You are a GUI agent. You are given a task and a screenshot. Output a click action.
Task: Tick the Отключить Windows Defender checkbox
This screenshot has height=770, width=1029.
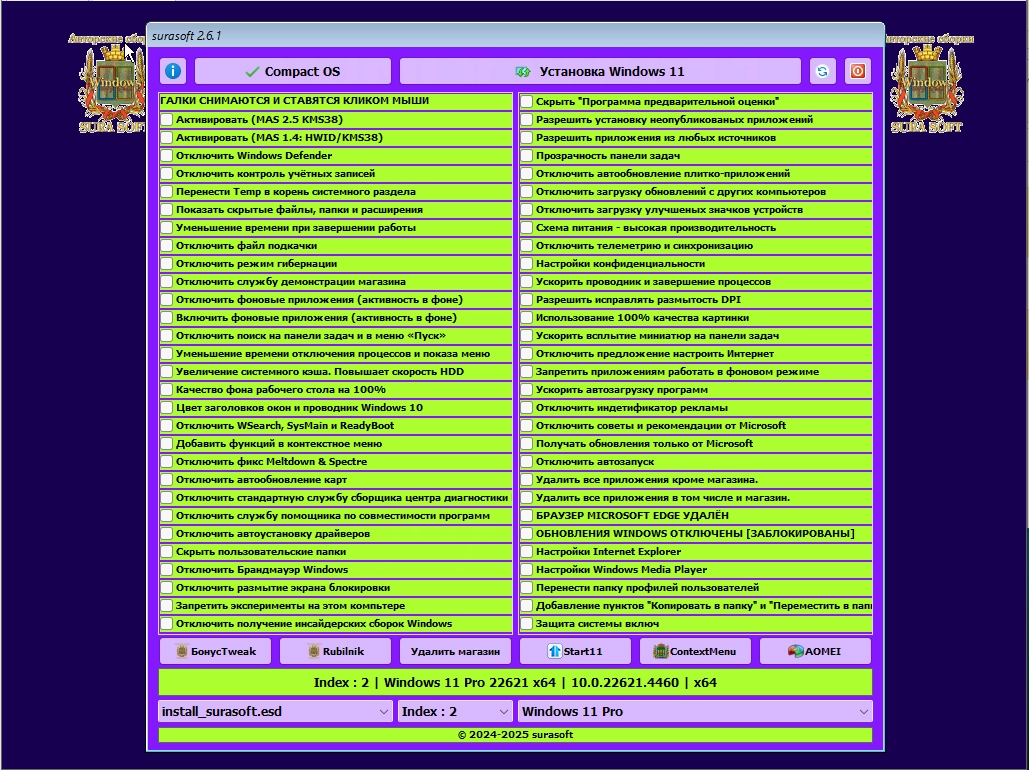[167, 156]
